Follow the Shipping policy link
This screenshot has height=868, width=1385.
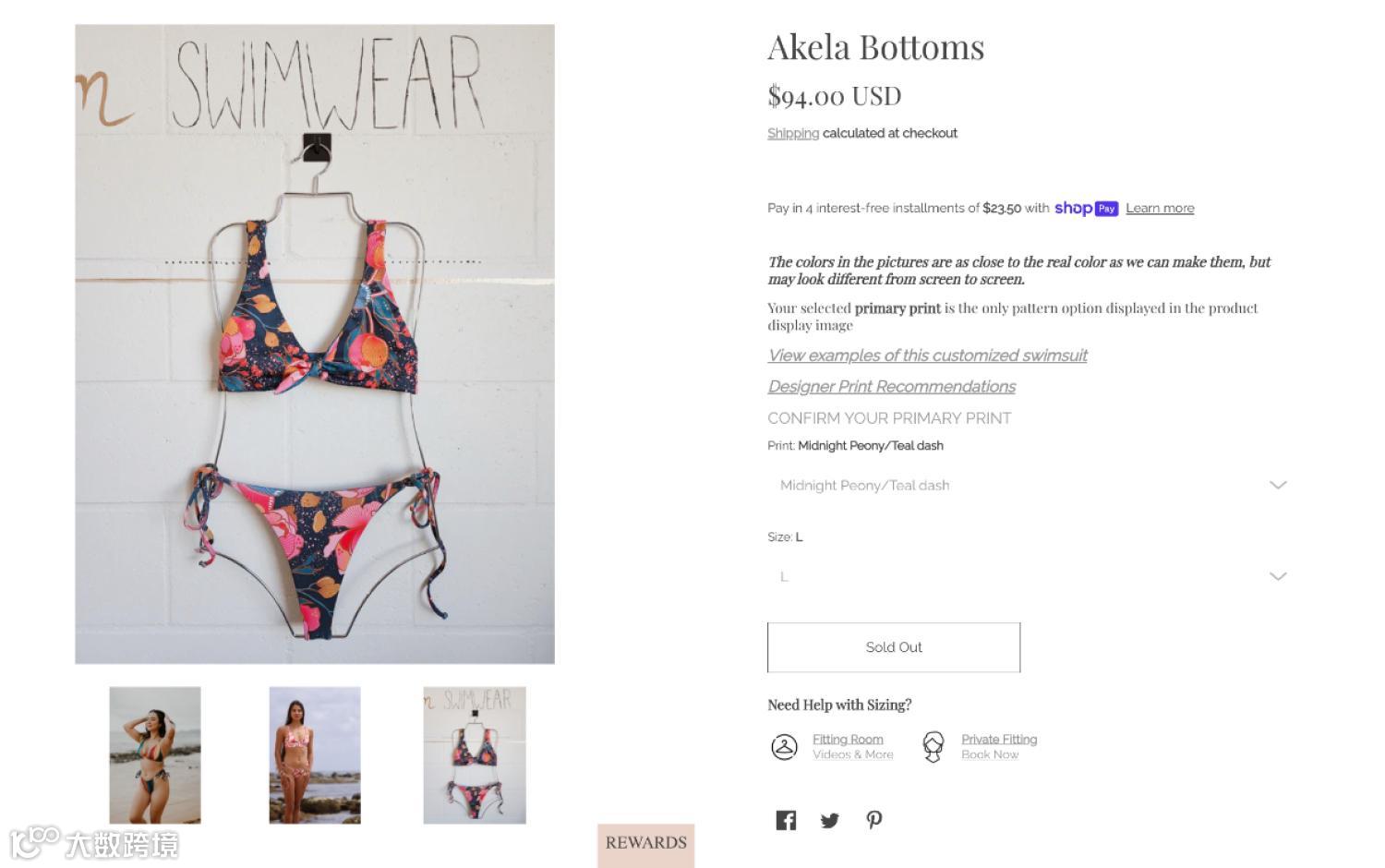[793, 133]
